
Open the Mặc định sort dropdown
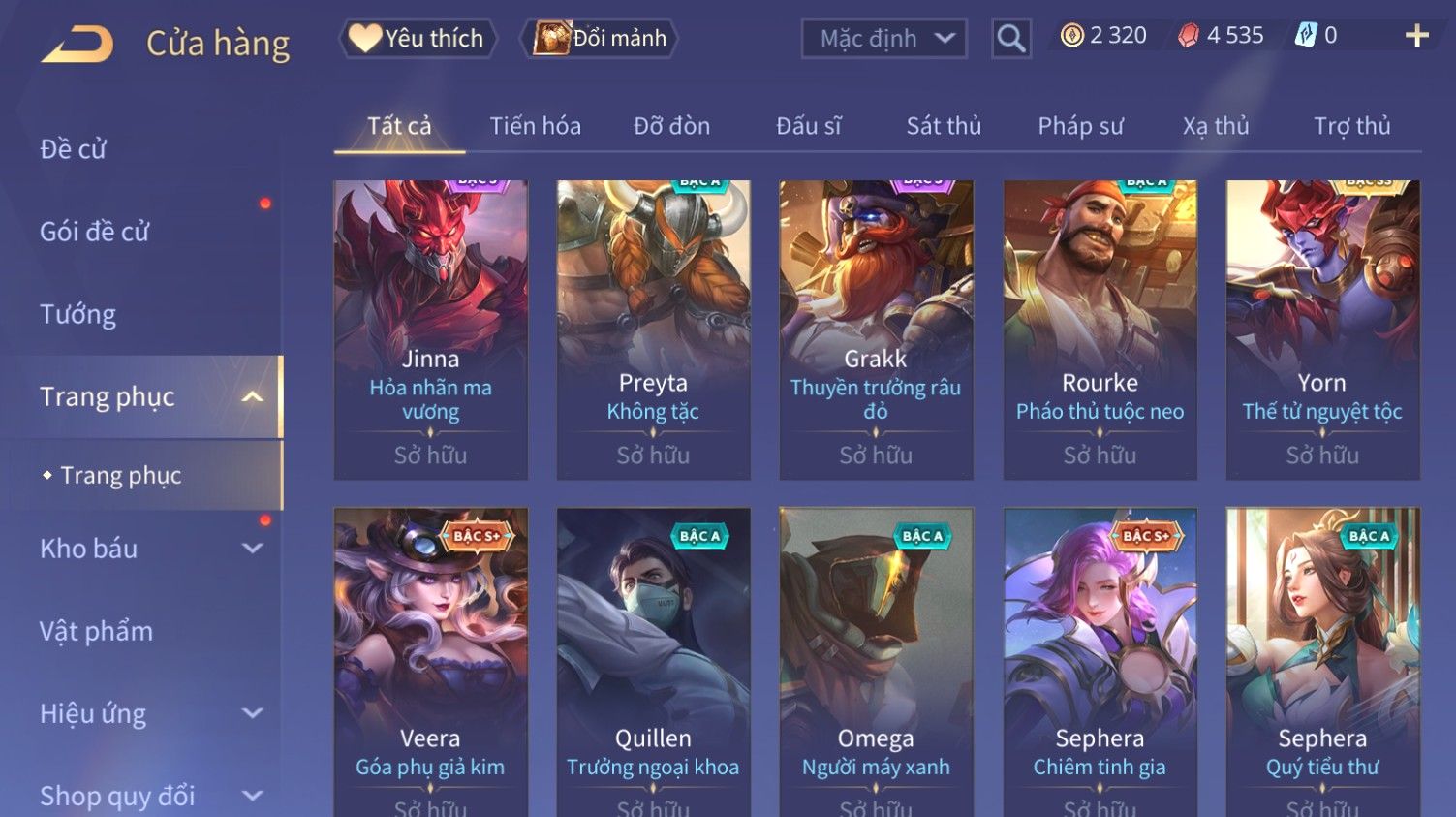pyautogui.click(x=883, y=39)
